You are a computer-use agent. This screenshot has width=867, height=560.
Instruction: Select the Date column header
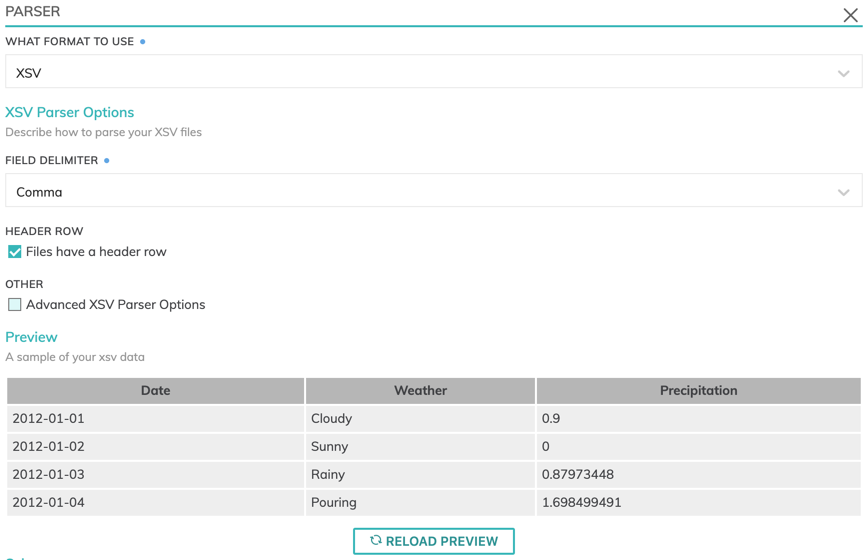(155, 391)
